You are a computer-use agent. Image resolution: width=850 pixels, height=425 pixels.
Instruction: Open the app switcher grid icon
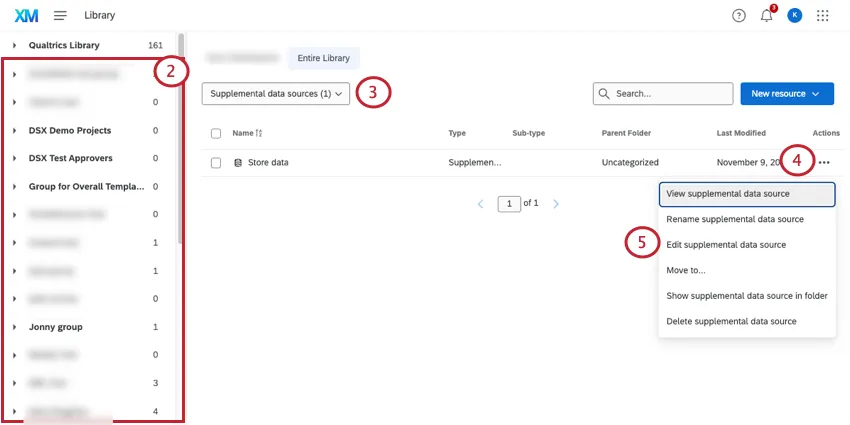point(823,15)
